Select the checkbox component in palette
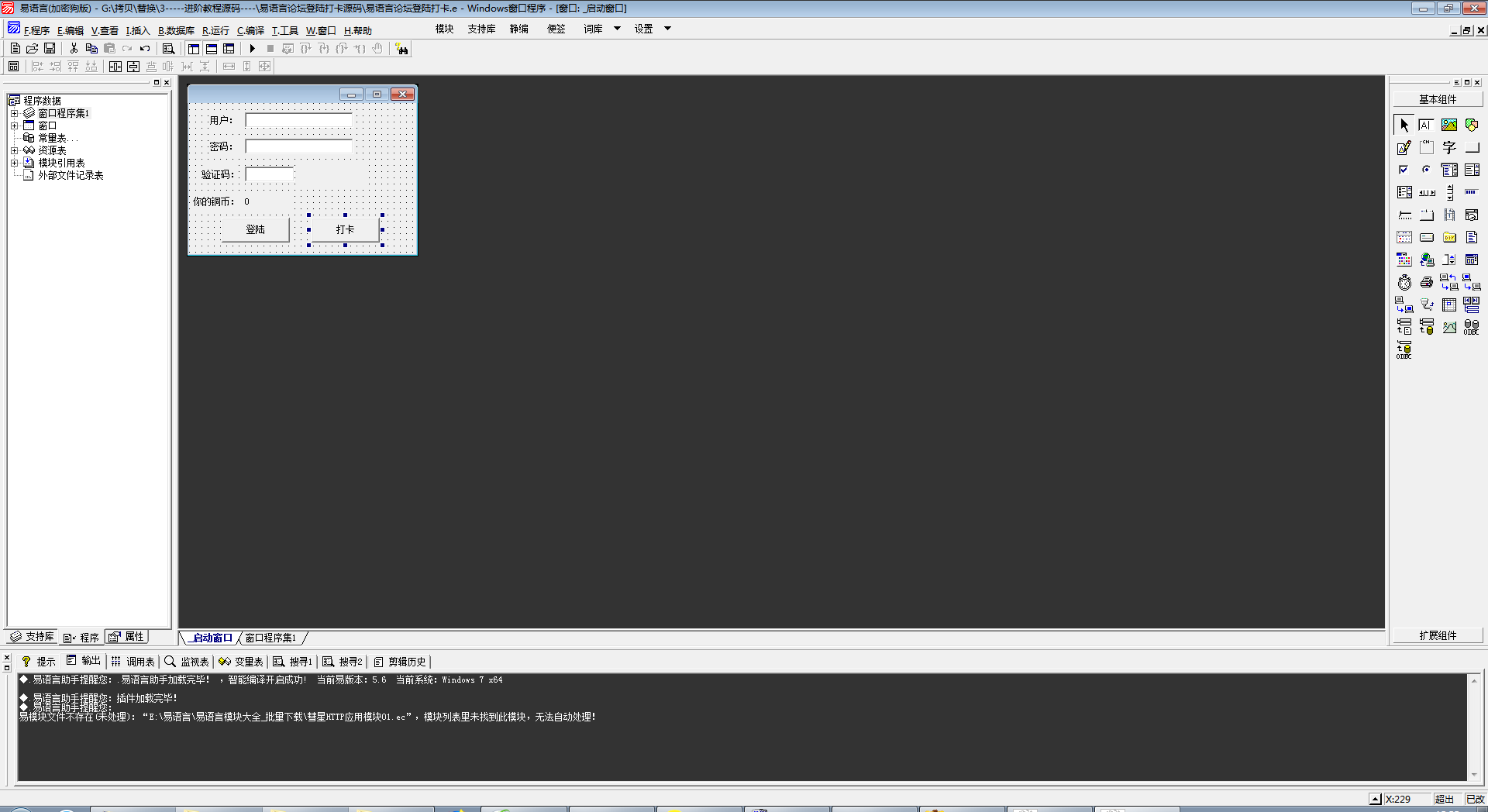Viewport: 1488px width, 812px height. (1404, 170)
